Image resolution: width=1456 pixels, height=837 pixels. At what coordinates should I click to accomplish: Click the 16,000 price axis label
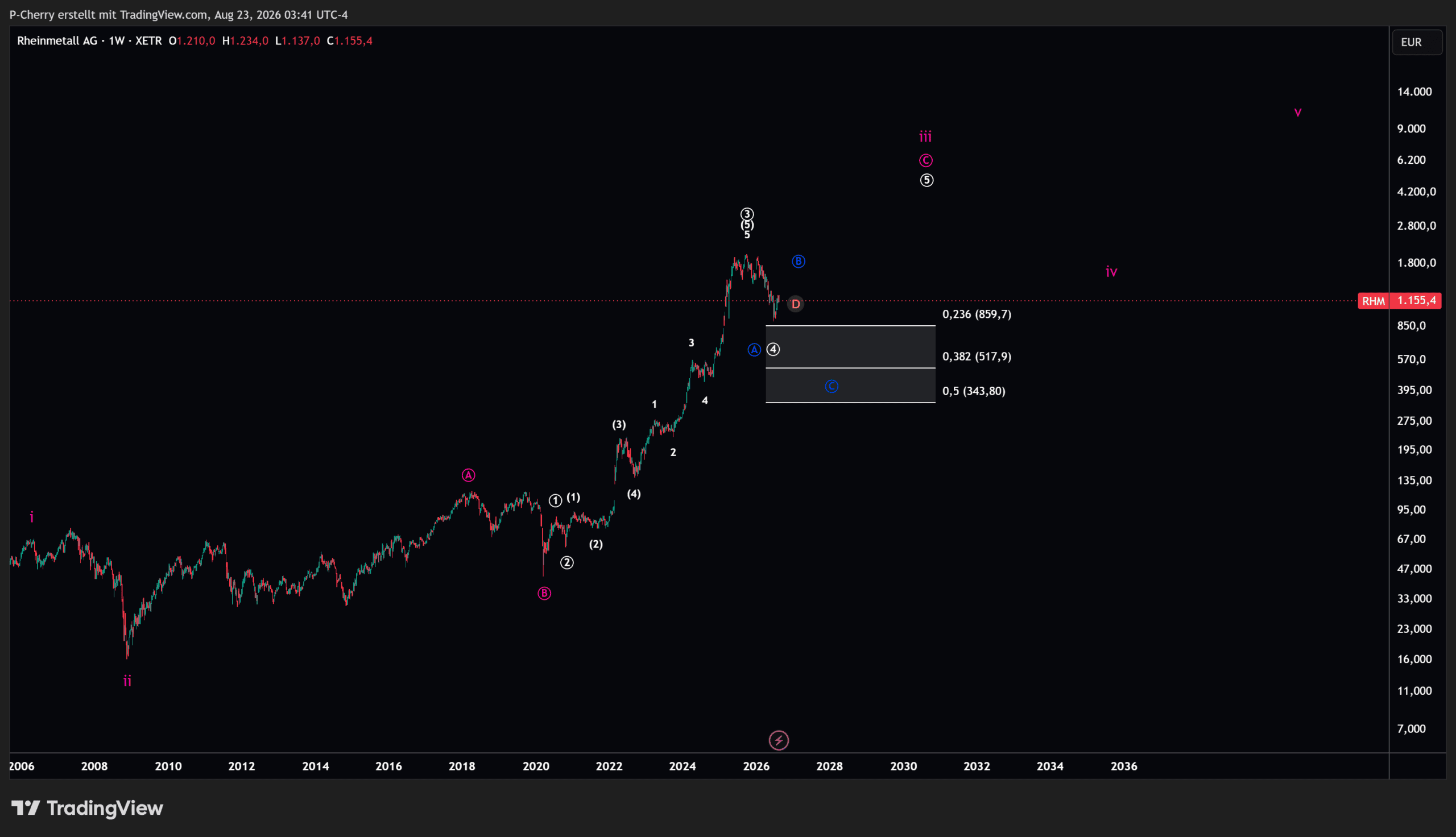click(1414, 660)
